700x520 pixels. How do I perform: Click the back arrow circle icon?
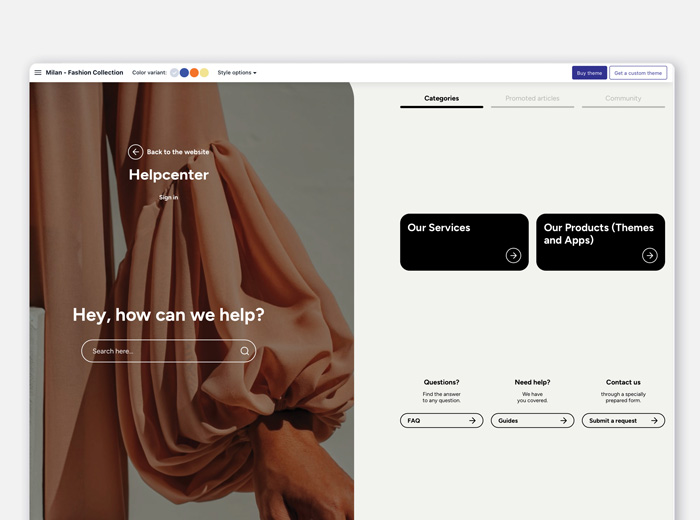(135, 152)
